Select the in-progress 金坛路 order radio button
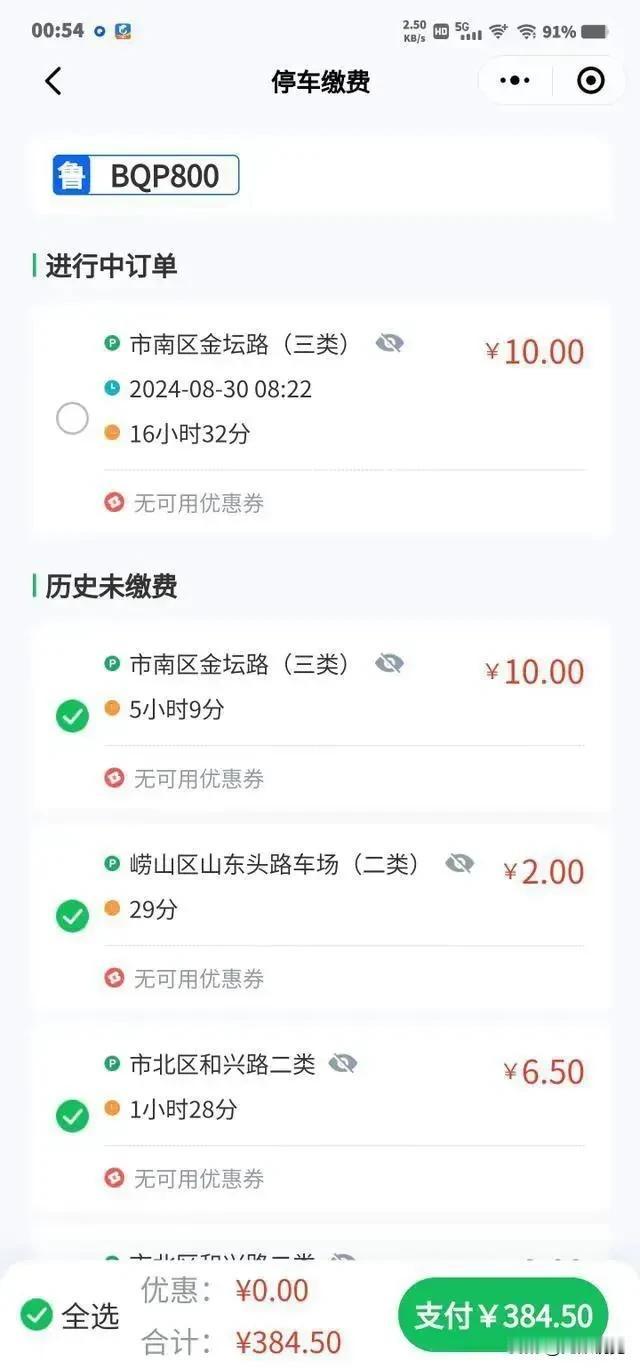640x1369 pixels. click(72, 418)
